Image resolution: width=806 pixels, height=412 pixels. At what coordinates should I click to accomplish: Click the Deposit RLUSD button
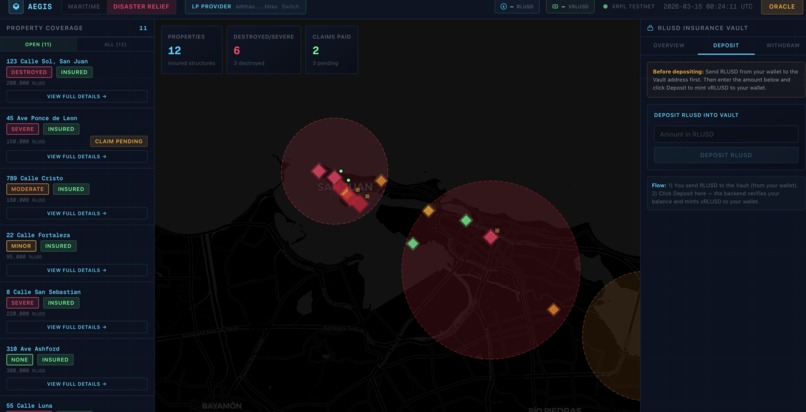[726, 155]
